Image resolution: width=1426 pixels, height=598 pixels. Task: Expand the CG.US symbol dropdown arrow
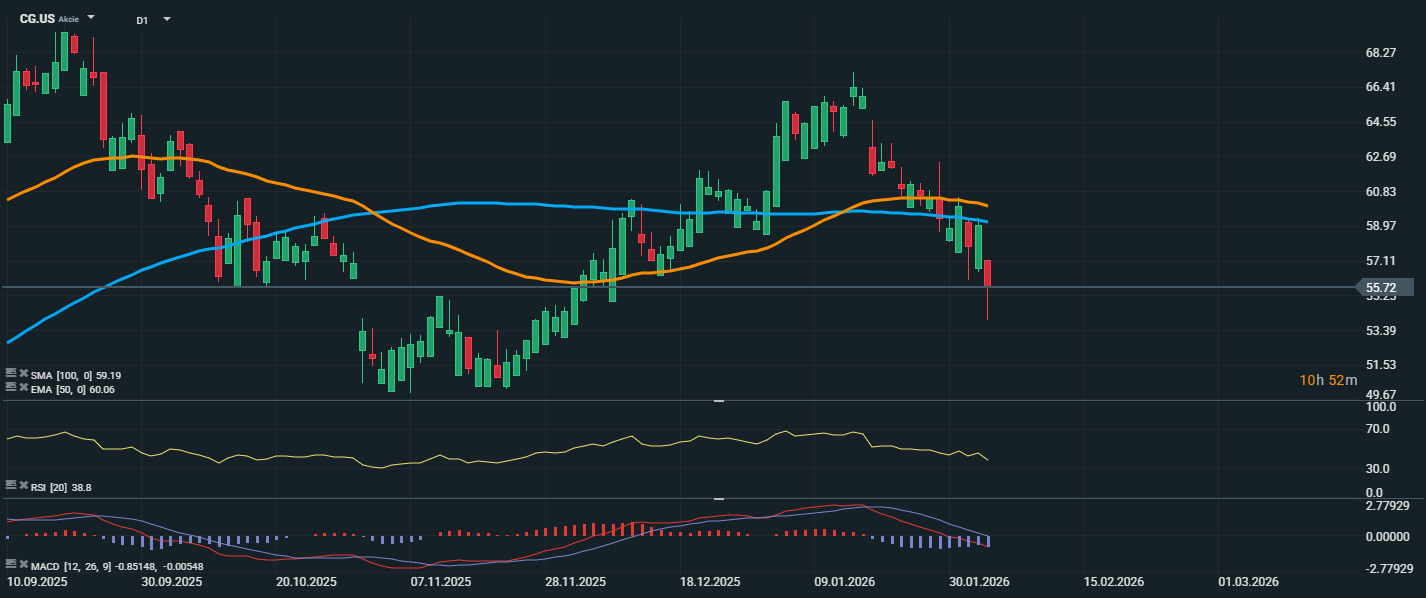(x=91, y=18)
